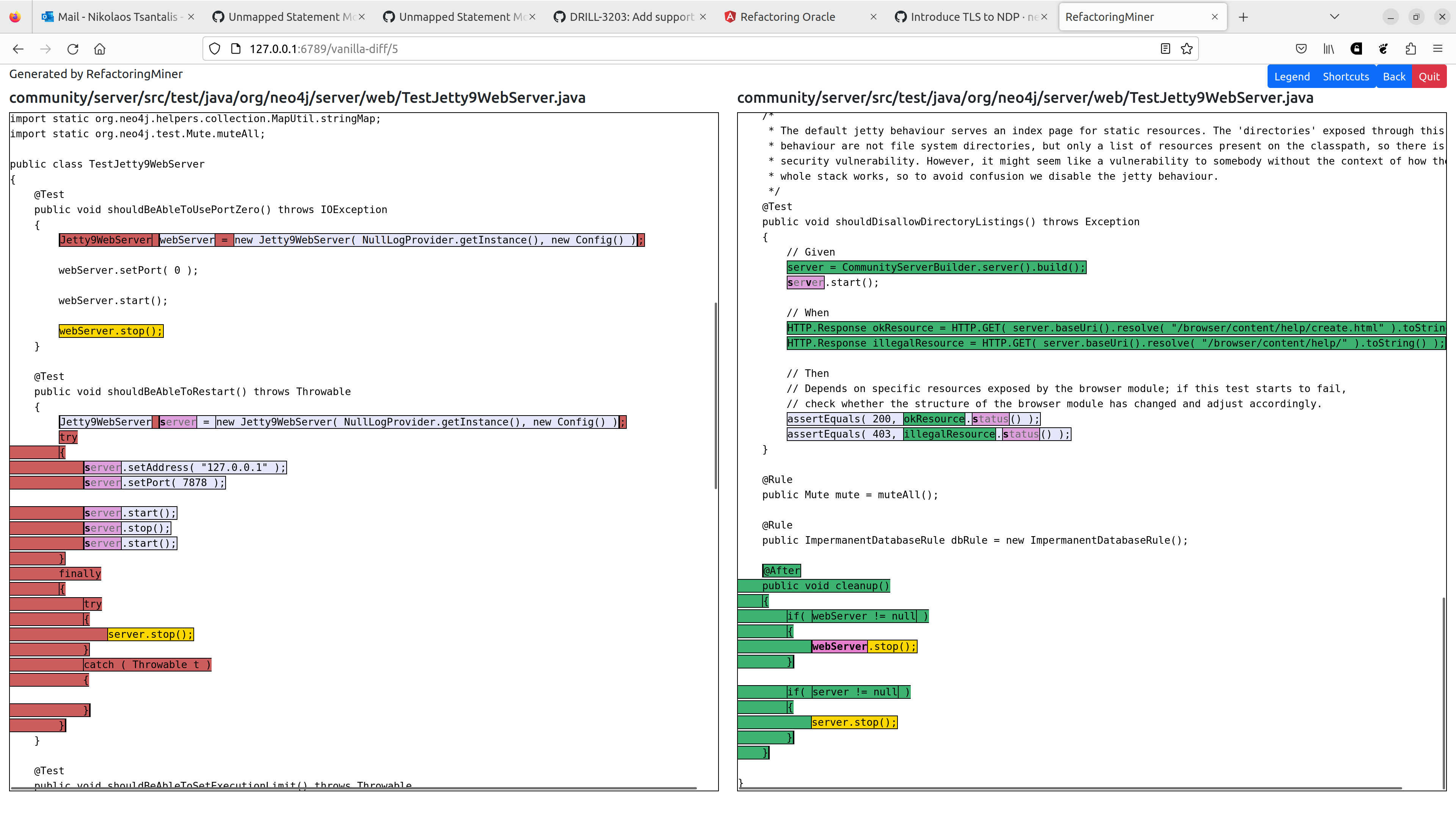
Task: Click webServer.setPort( 0 ) line
Action: tap(128, 271)
